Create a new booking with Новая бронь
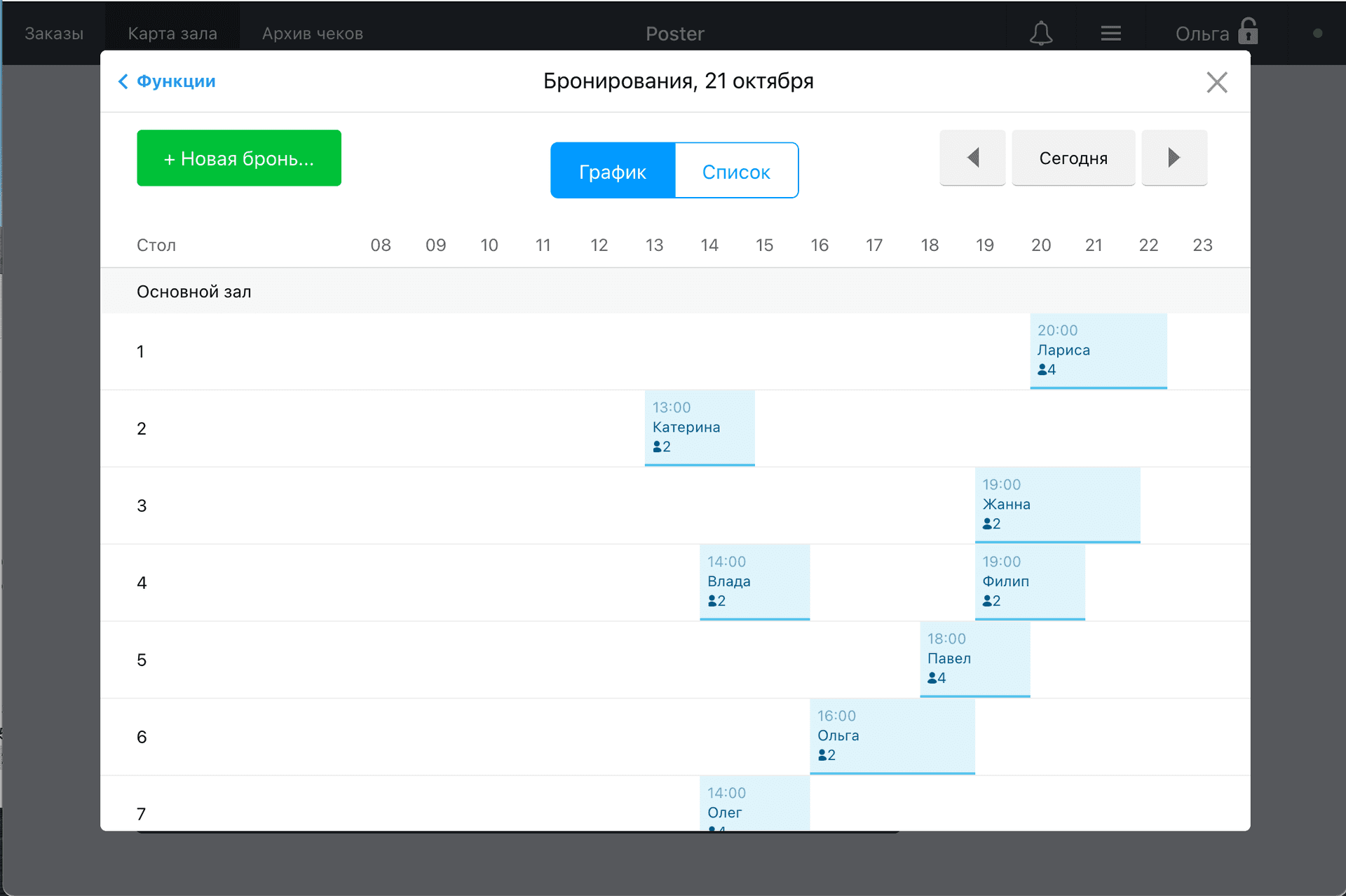 (x=239, y=158)
